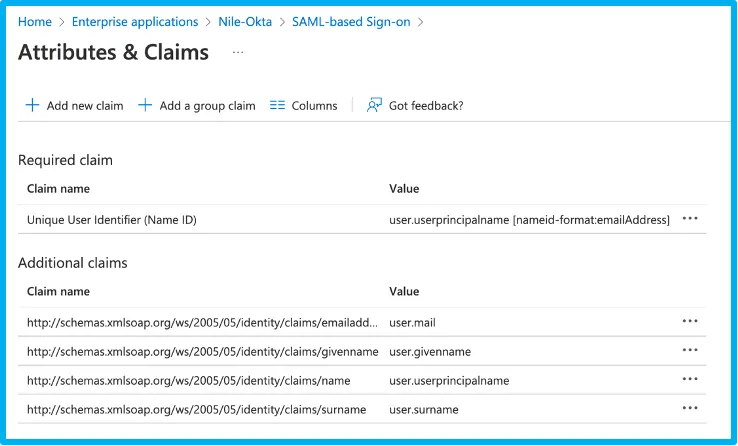Return to SAML-based Sign-on breadcrumb
This screenshot has width=738, height=446.
click(351, 22)
